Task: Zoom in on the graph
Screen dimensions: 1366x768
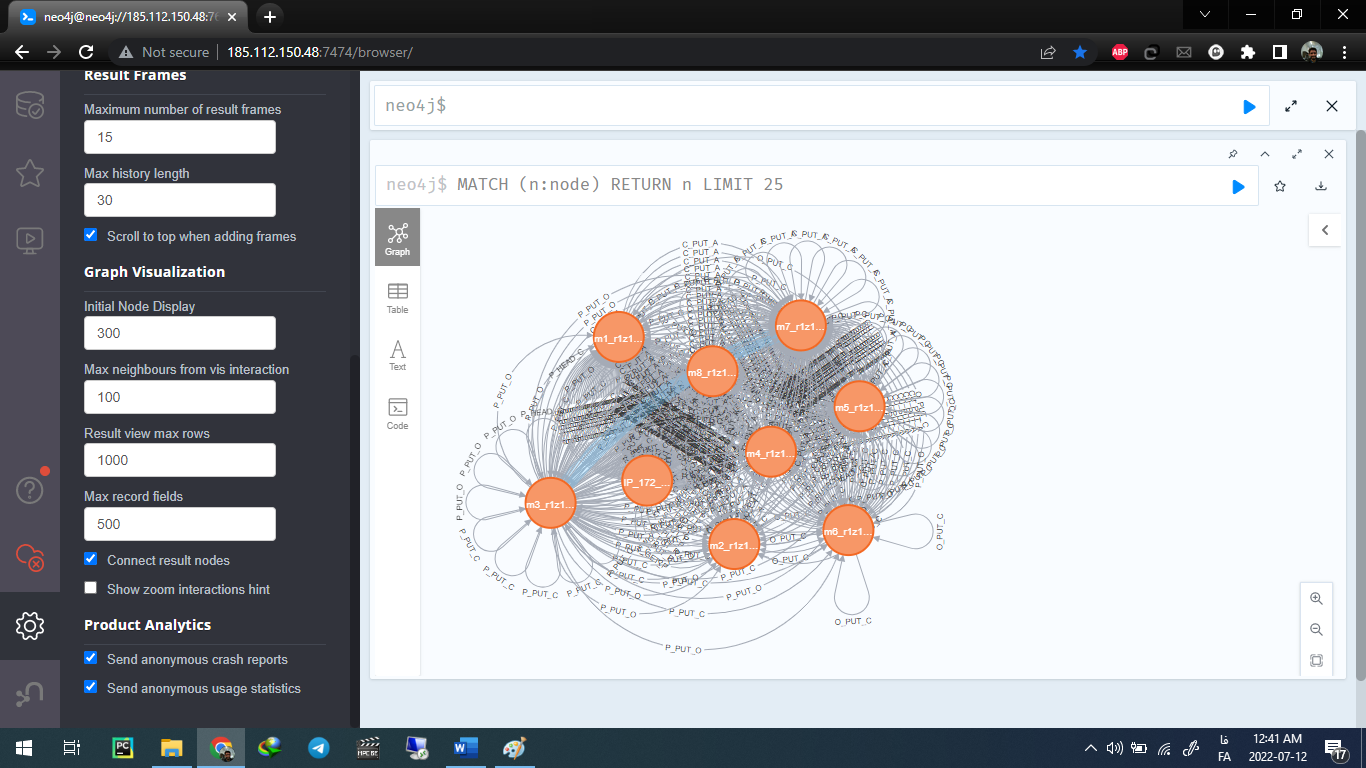Action: tap(1316, 599)
